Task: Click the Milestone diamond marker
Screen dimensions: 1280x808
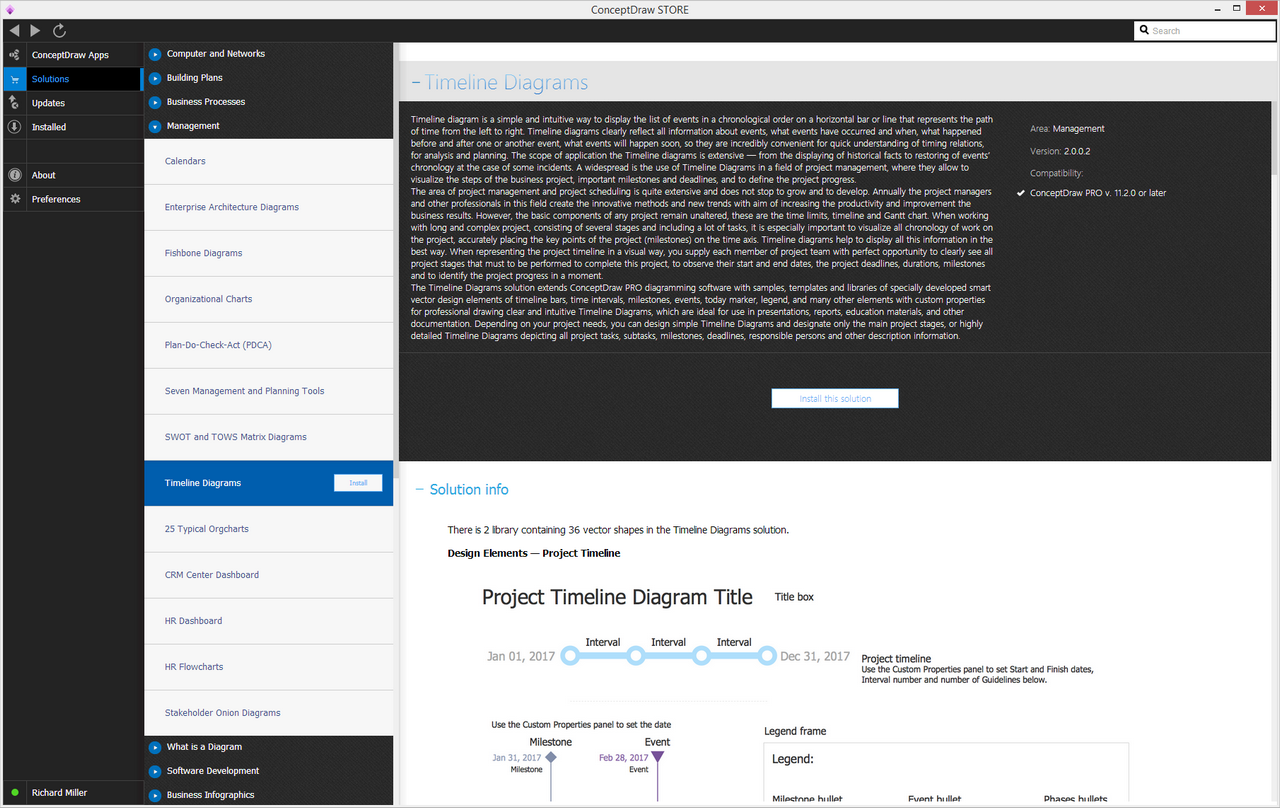Action: (x=551, y=757)
